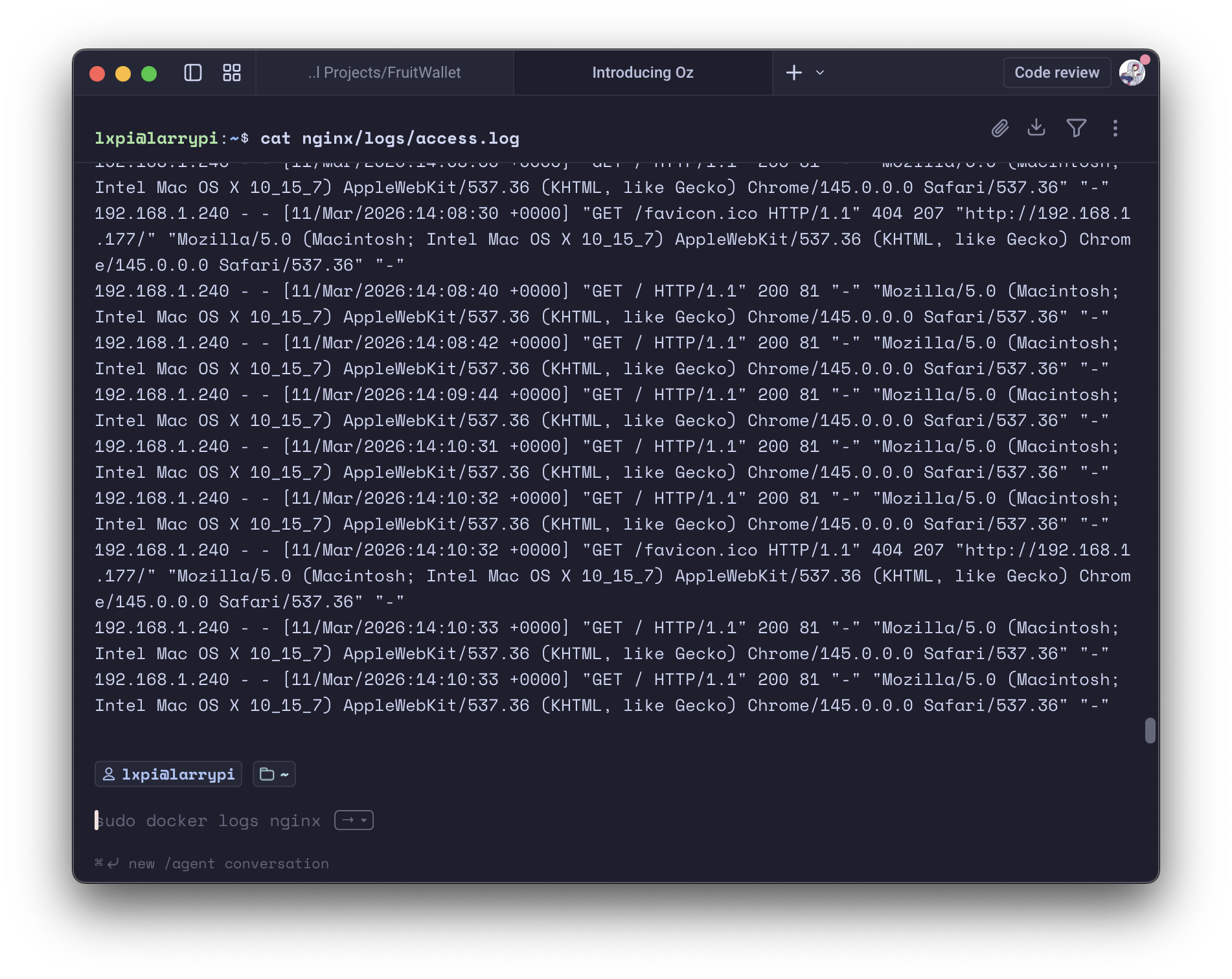Open the filter output icon

[x=1077, y=128]
